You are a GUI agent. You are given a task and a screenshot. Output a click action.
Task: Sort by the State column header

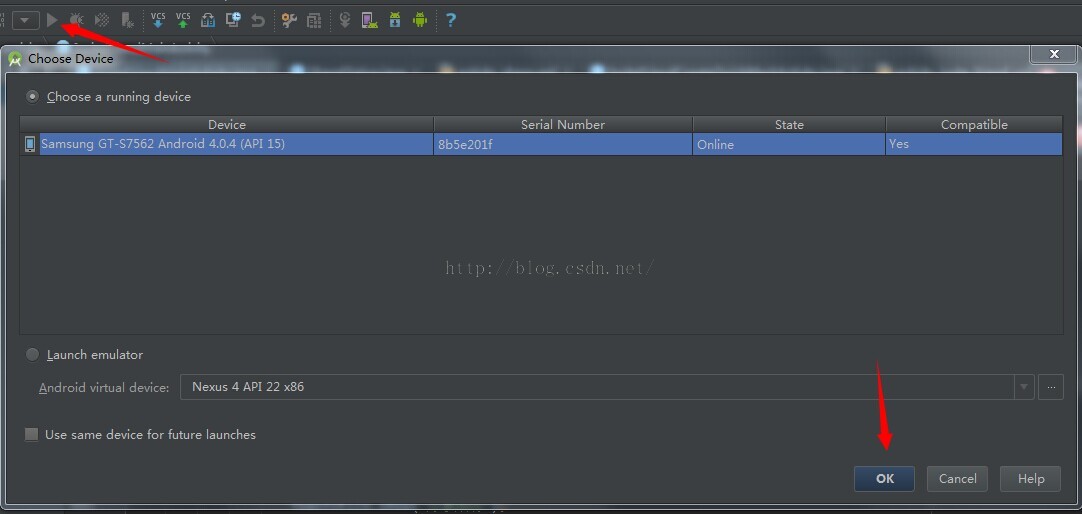click(789, 125)
